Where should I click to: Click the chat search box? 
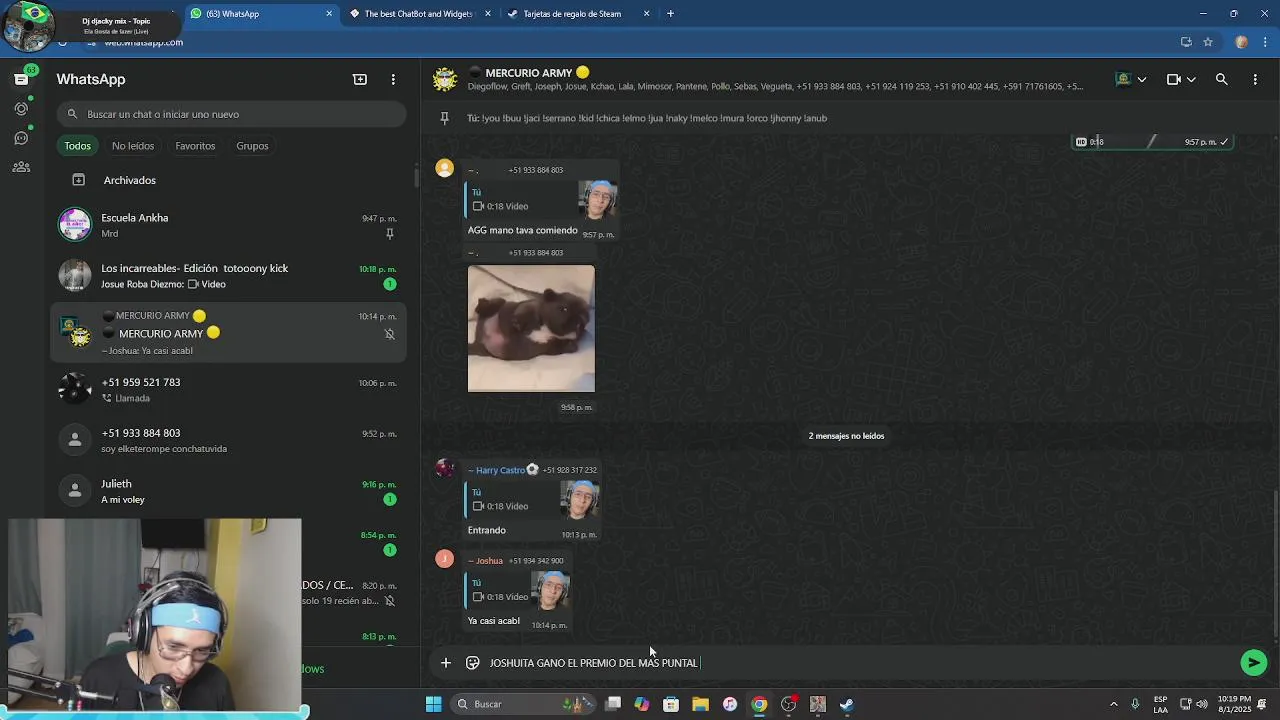point(231,114)
